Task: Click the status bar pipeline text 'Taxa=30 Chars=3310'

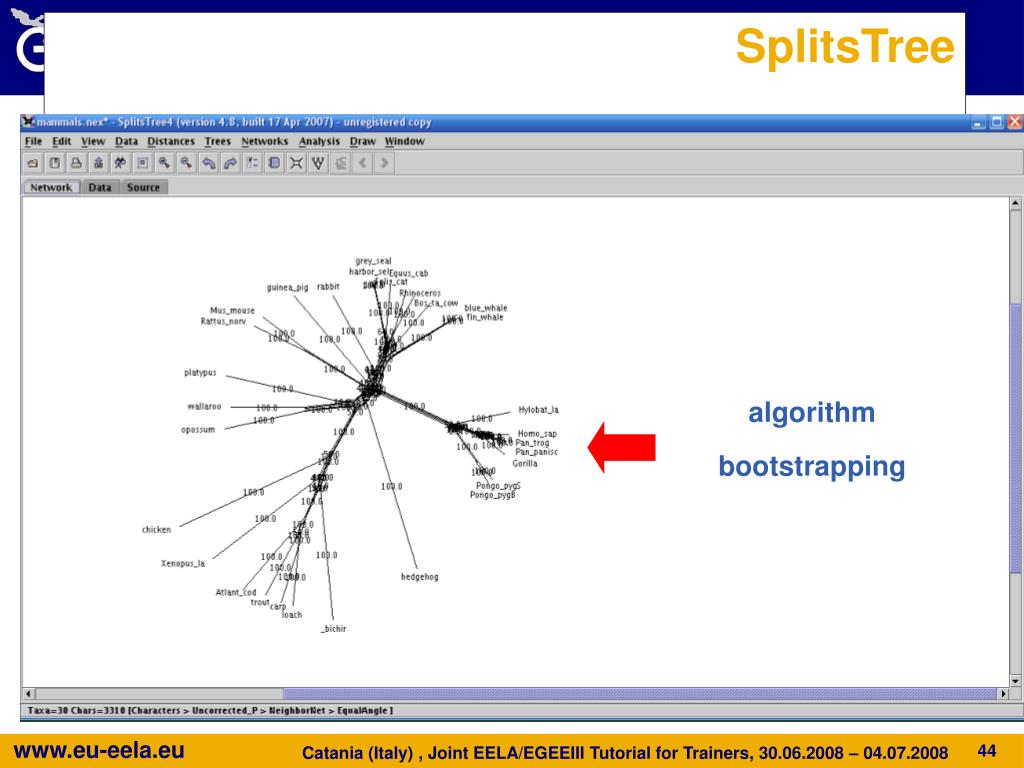Action: (x=76, y=711)
